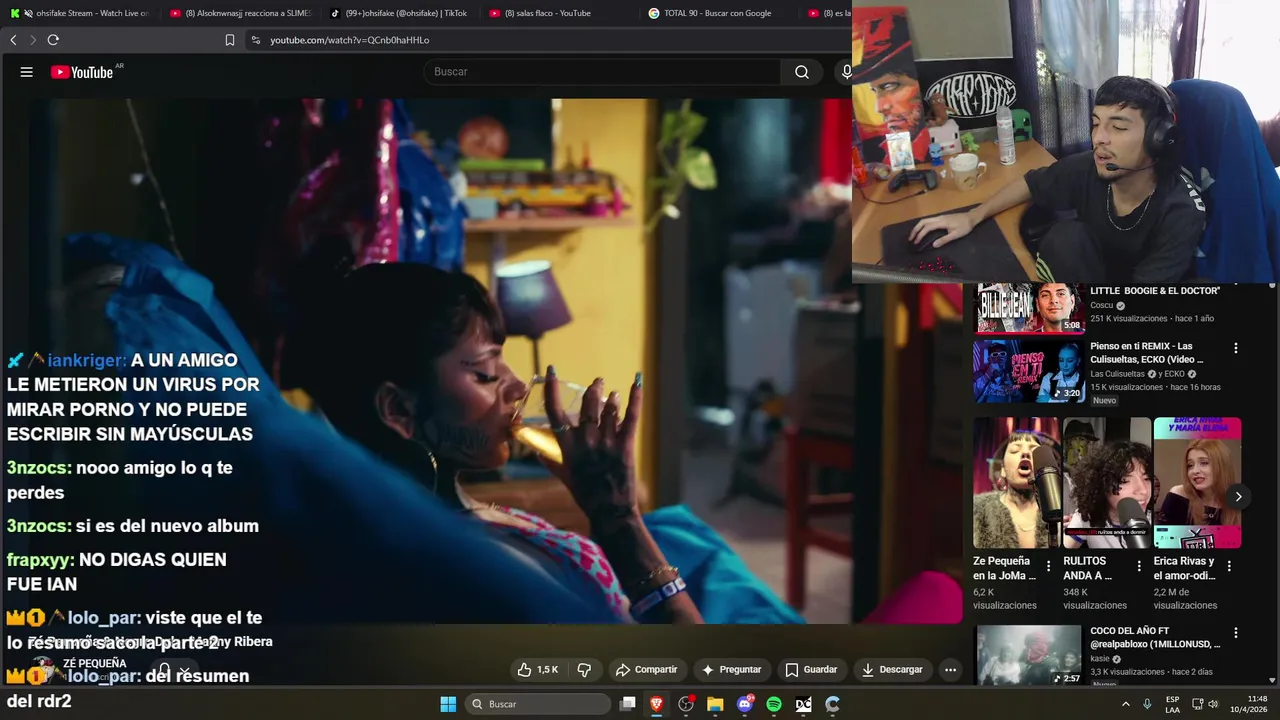Click LITTLE BOOGIE & EL DOCTOR title
The height and width of the screenshot is (720, 1280).
point(1155,291)
